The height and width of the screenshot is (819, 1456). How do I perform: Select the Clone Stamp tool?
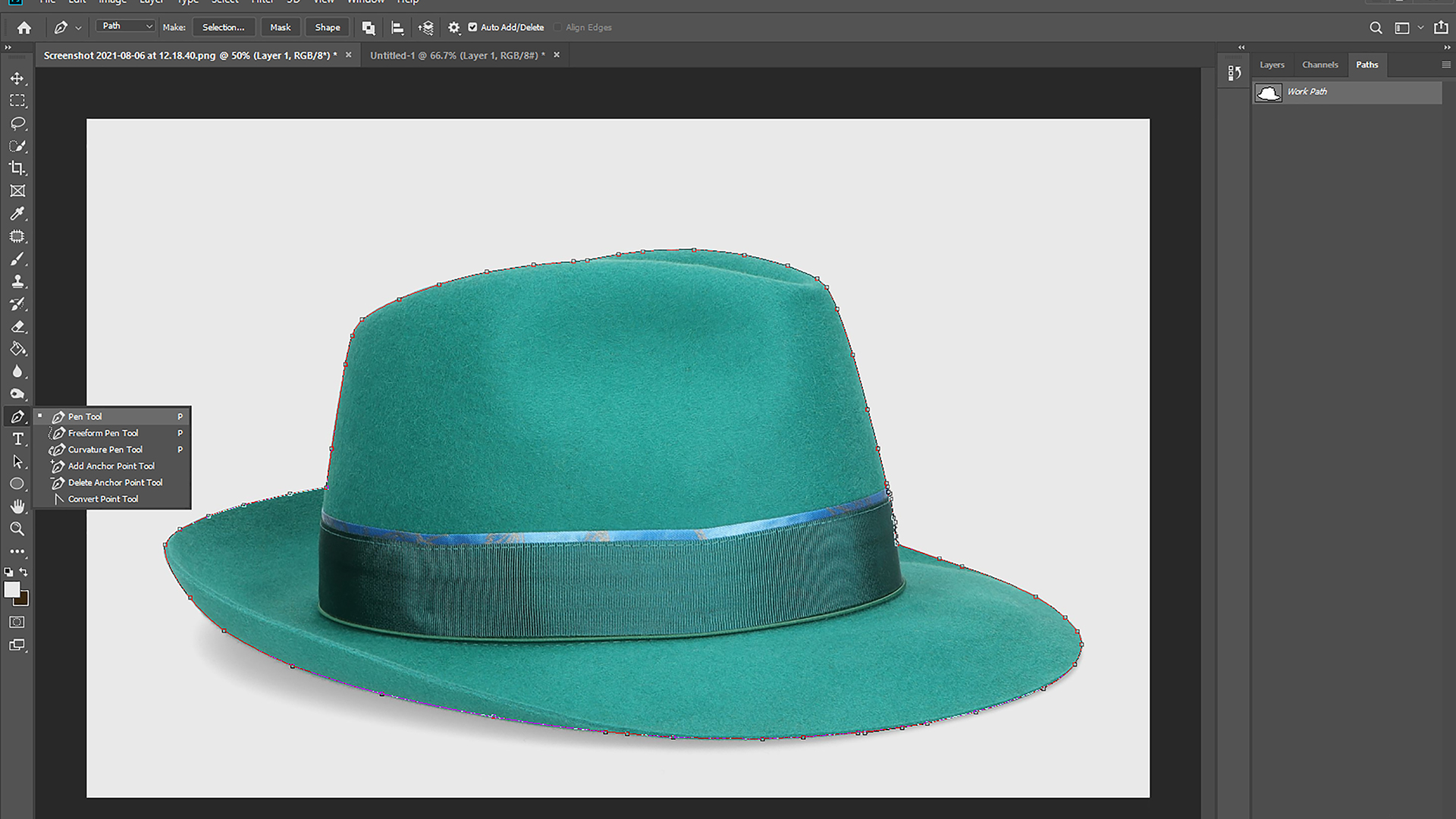pyautogui.click(x=17, y=281)
